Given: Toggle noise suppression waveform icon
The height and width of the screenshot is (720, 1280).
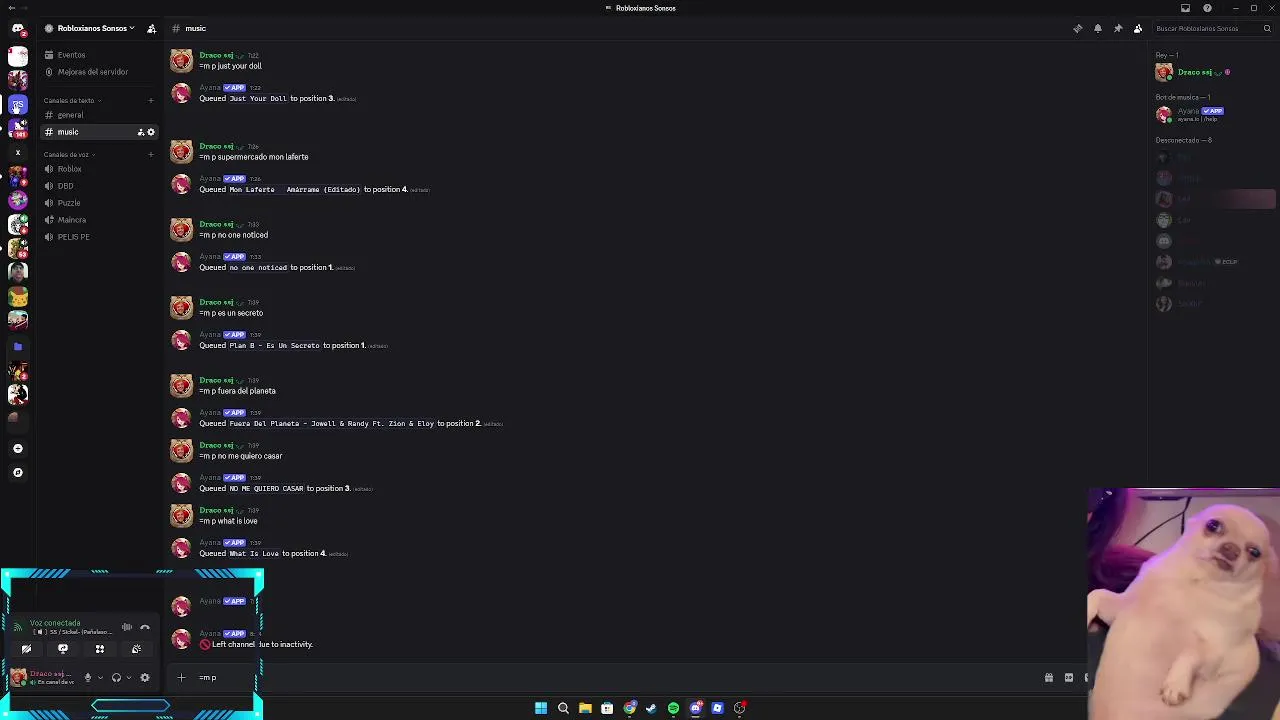Looking at the screenshot, I should pos(127,627).
